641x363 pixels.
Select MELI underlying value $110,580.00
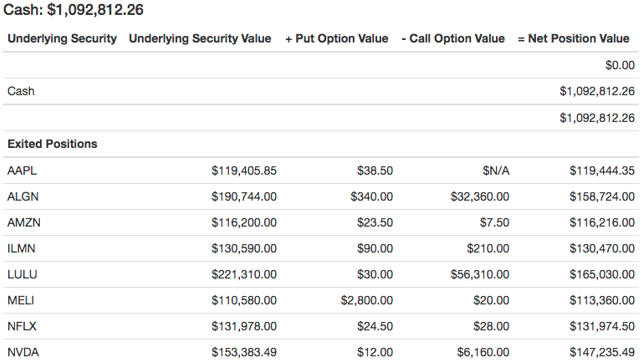tap(244, 300)
